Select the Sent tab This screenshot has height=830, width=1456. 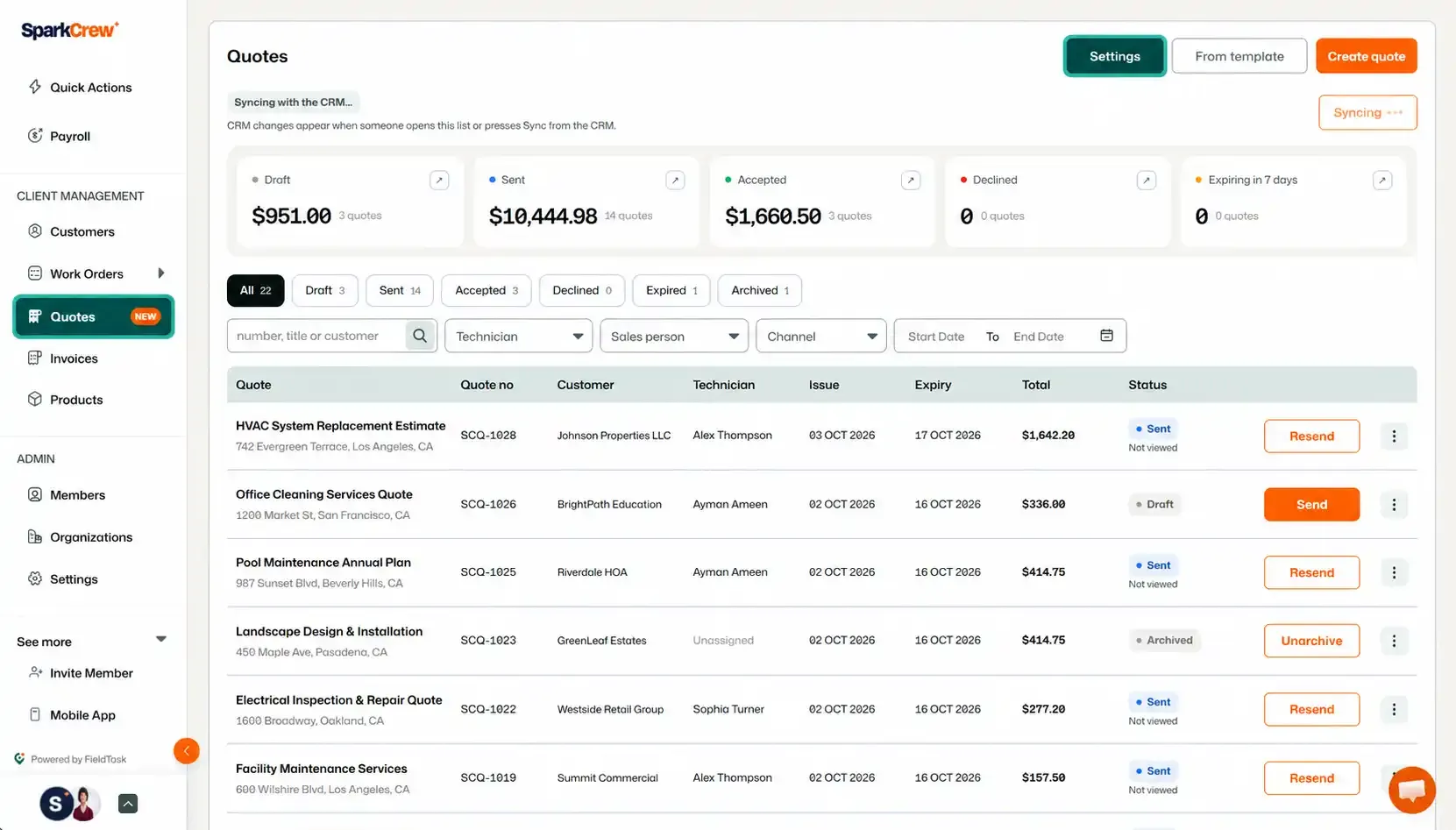(400, 290)
